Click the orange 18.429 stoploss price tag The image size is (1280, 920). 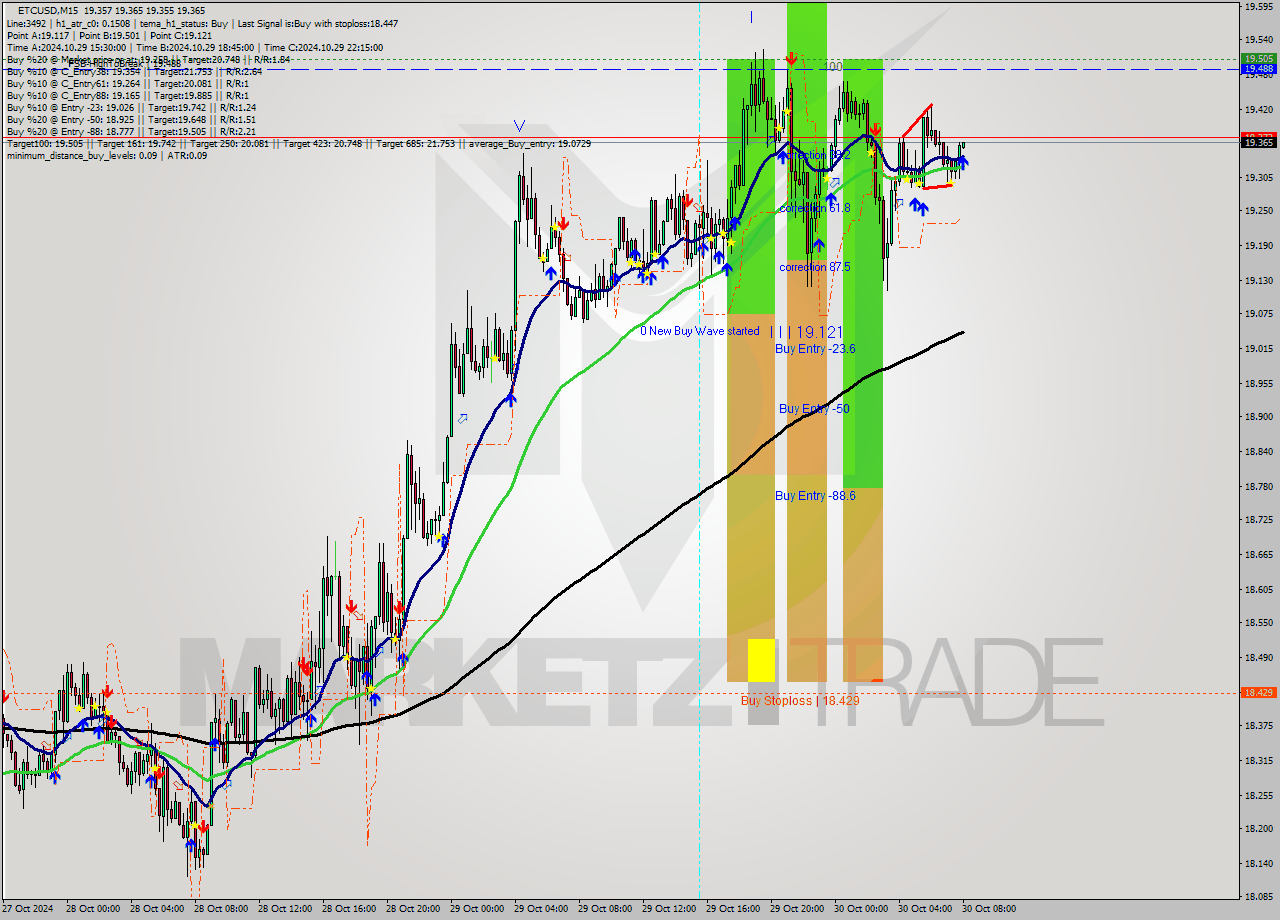[1258, 692]
